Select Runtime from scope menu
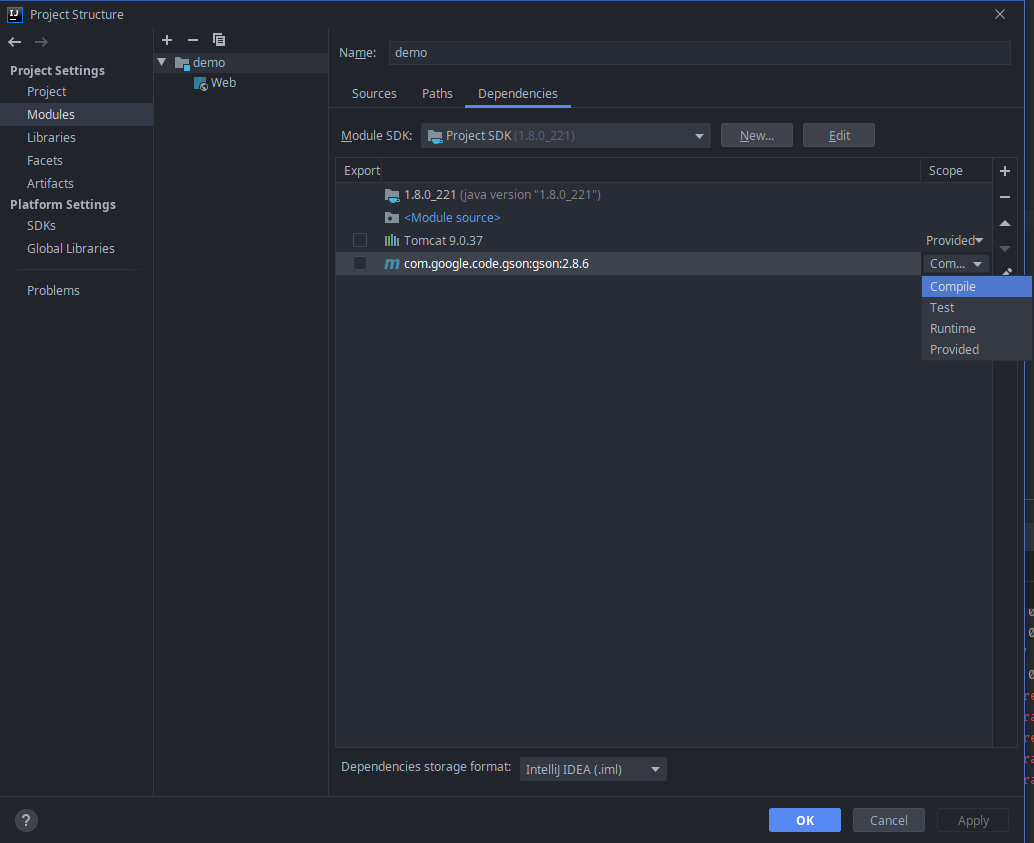This screenshot has width=1034, height=843. pos(953,329)
